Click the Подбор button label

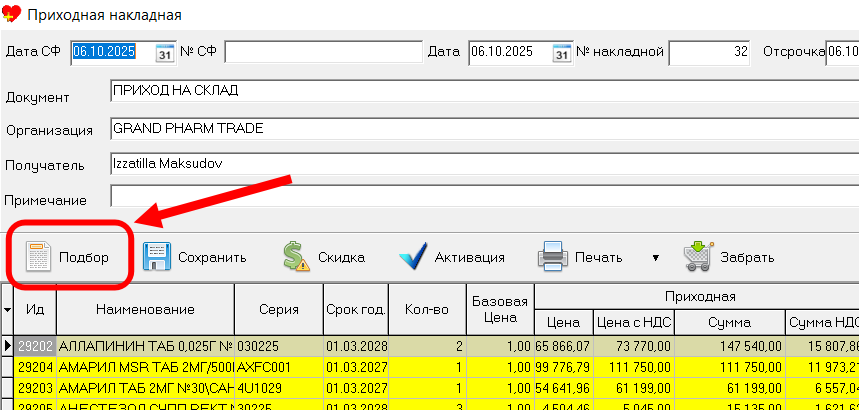pos(84,258)
